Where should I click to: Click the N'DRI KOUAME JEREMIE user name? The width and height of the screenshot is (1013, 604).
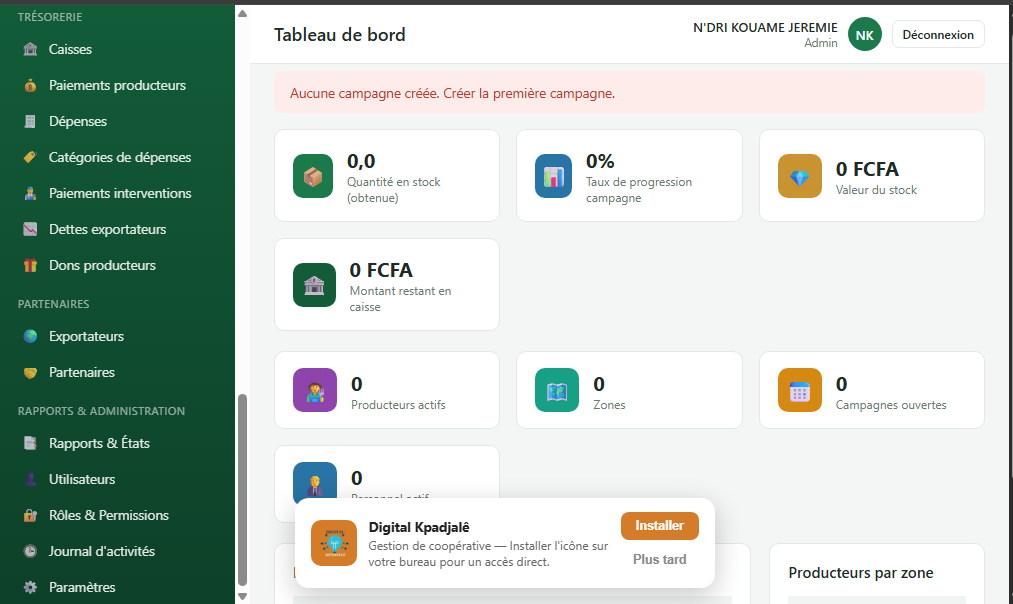(765, 28)
